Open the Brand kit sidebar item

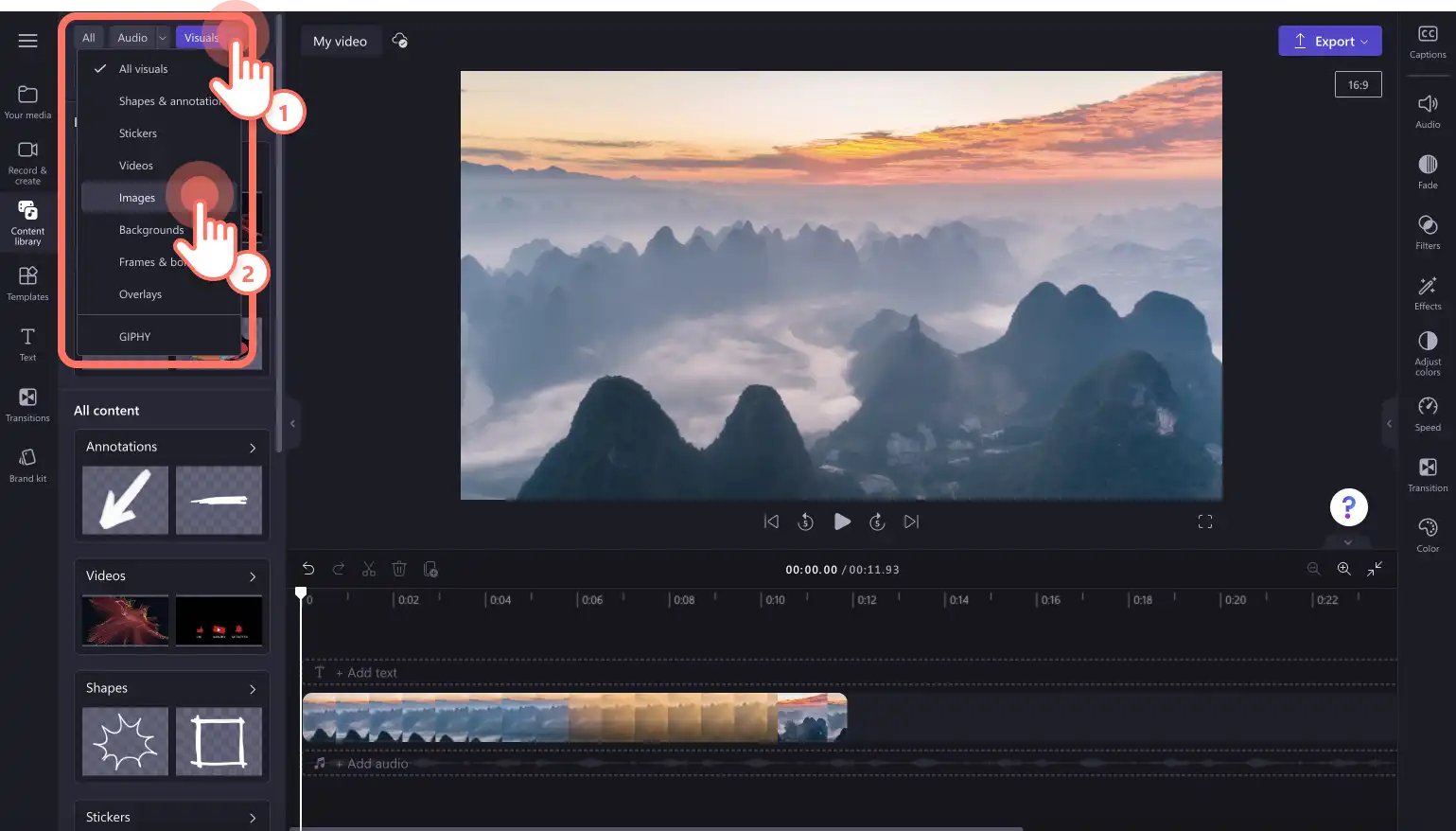coord(27,465)
